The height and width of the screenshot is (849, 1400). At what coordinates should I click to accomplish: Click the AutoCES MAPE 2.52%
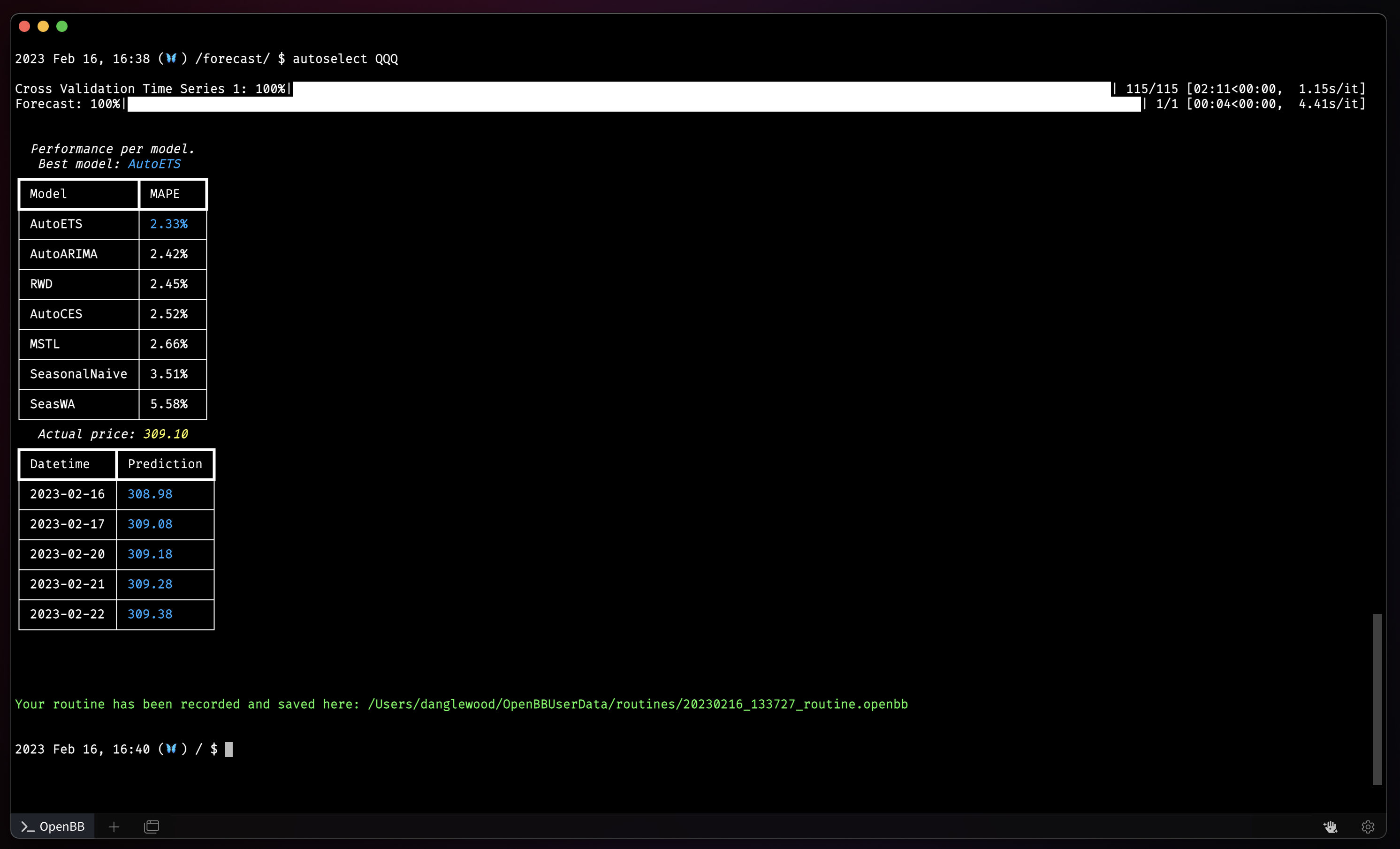169,314
